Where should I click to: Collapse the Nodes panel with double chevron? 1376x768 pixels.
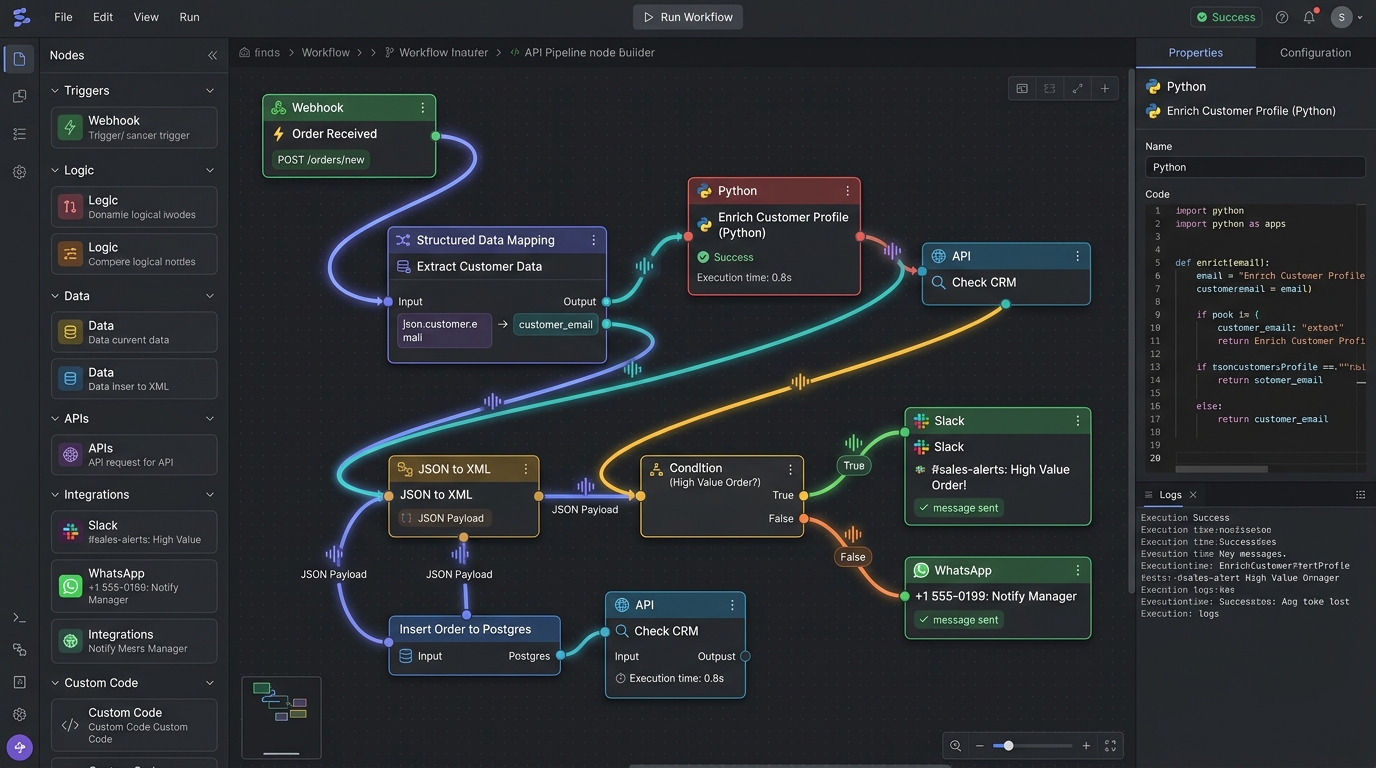click(x=212, y=56)
